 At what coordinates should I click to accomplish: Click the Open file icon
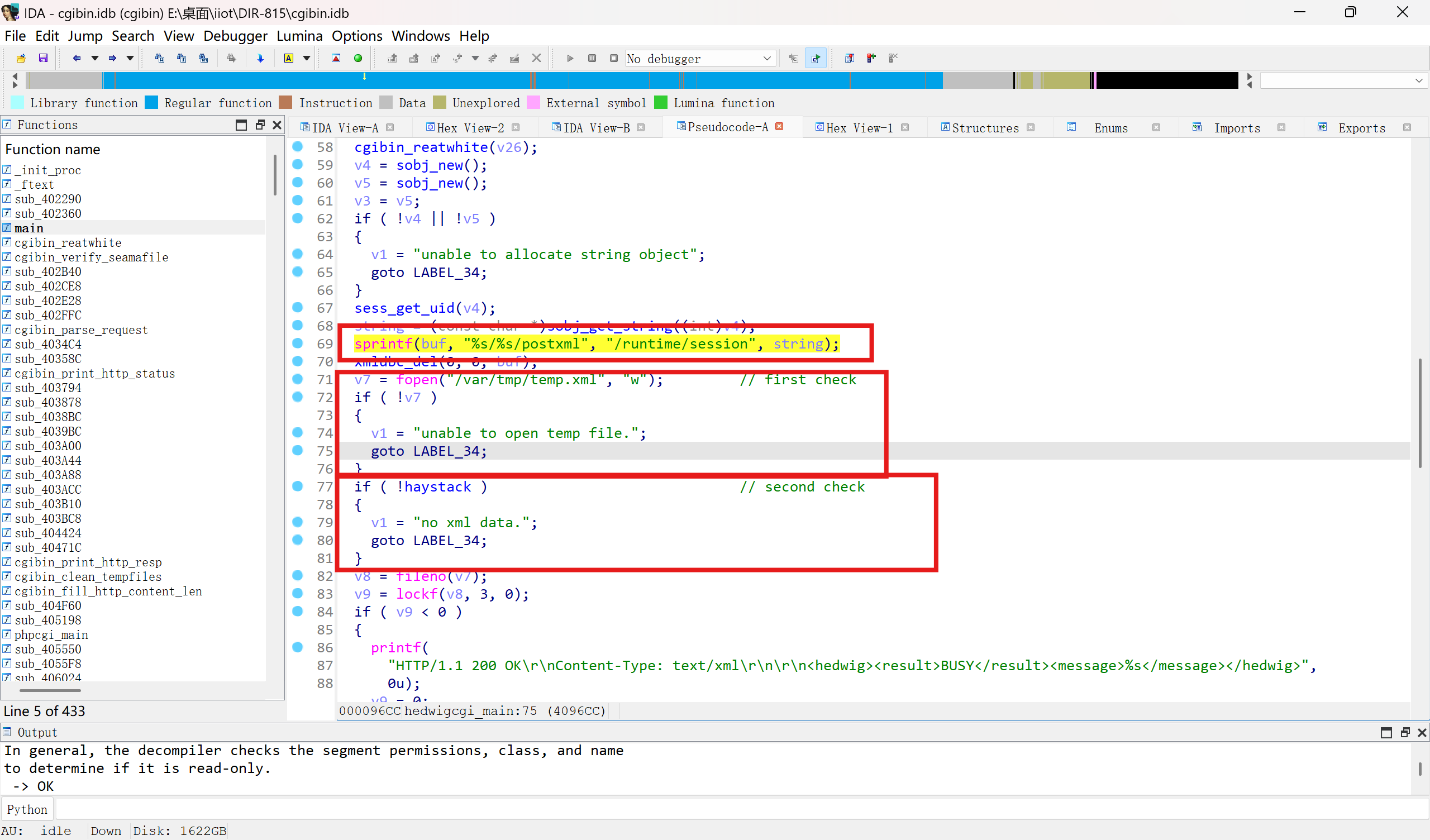click(x=22, y=58)
